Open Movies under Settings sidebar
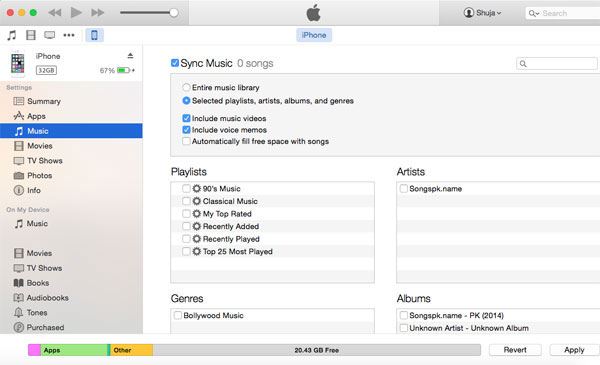This screenshot has height=365, width=600. [71, 146]
